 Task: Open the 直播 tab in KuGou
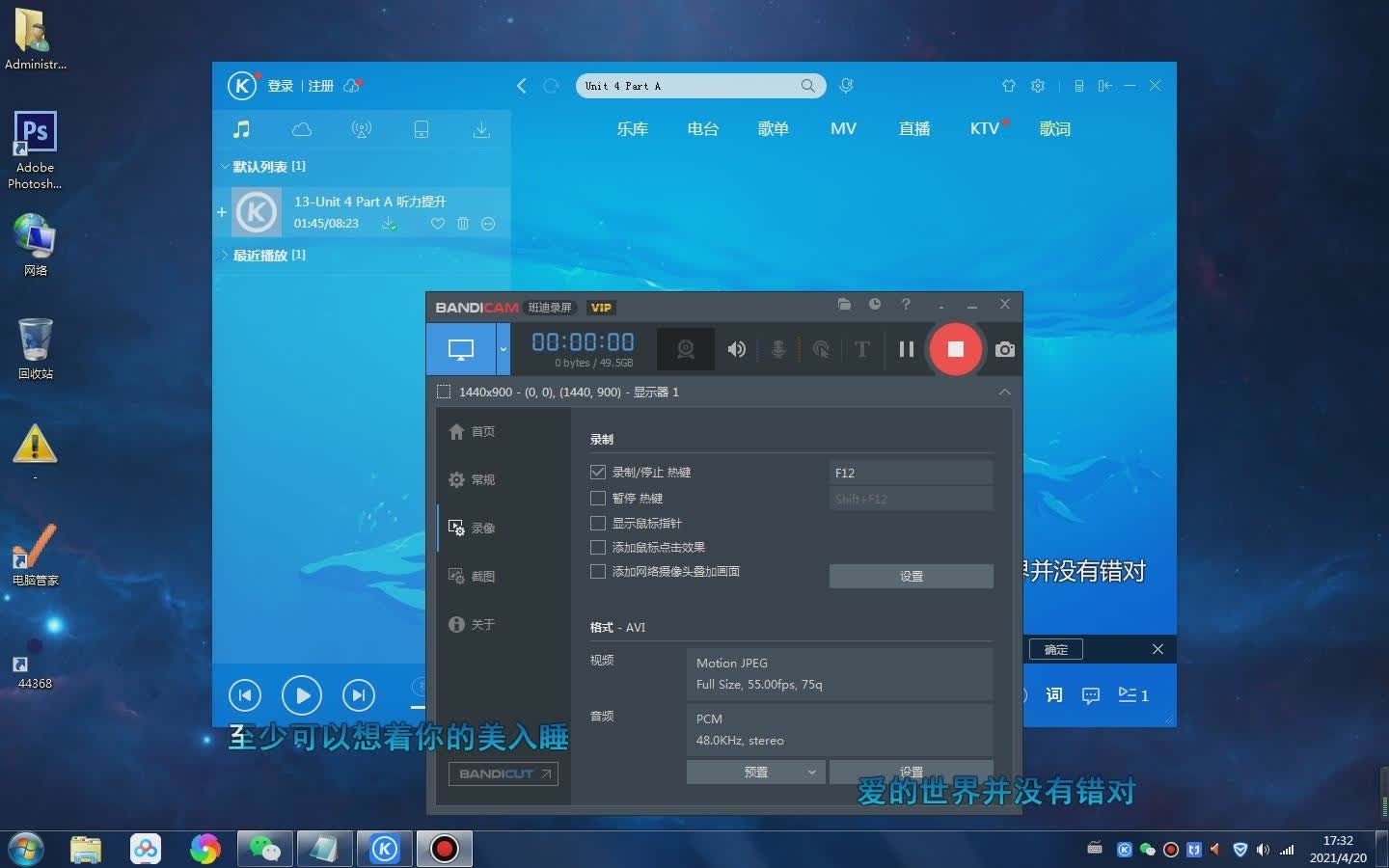914,128
